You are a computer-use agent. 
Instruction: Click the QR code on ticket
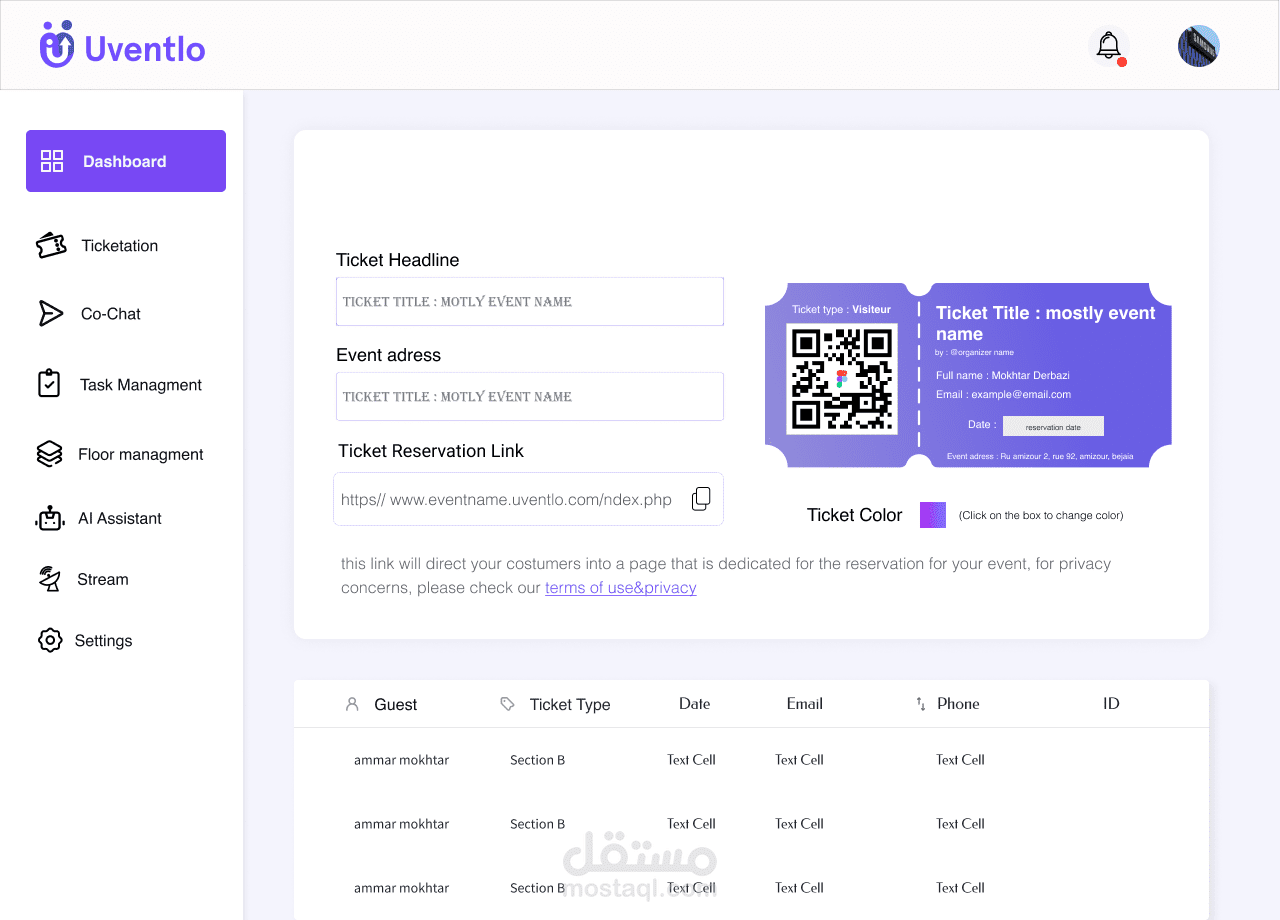pos(842,379)
